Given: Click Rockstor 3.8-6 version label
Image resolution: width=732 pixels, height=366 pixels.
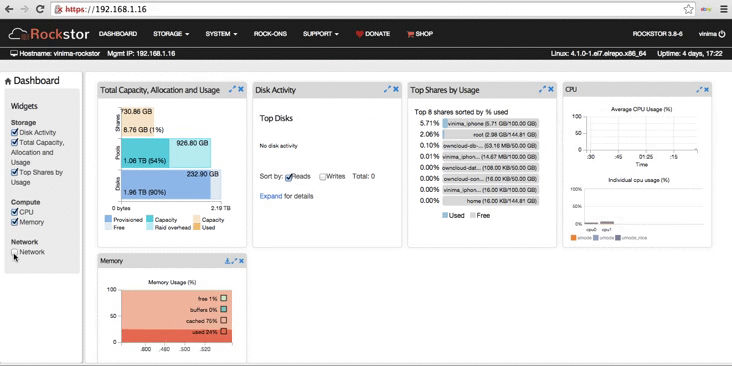Looking at the screenshot, I should tap(657, 34).
